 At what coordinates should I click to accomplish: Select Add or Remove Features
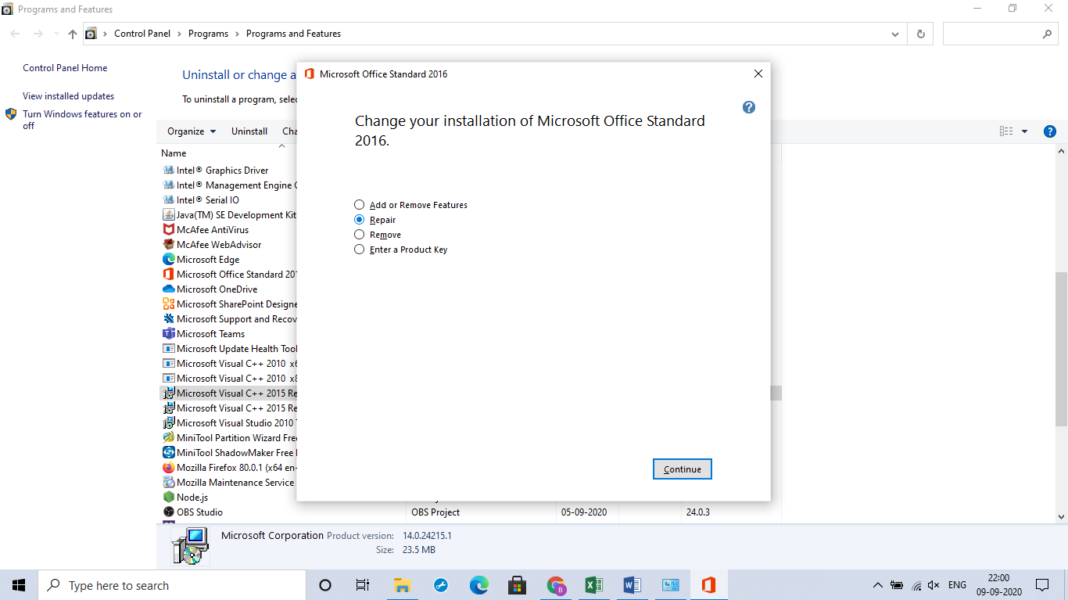click(x=359, y=204)
